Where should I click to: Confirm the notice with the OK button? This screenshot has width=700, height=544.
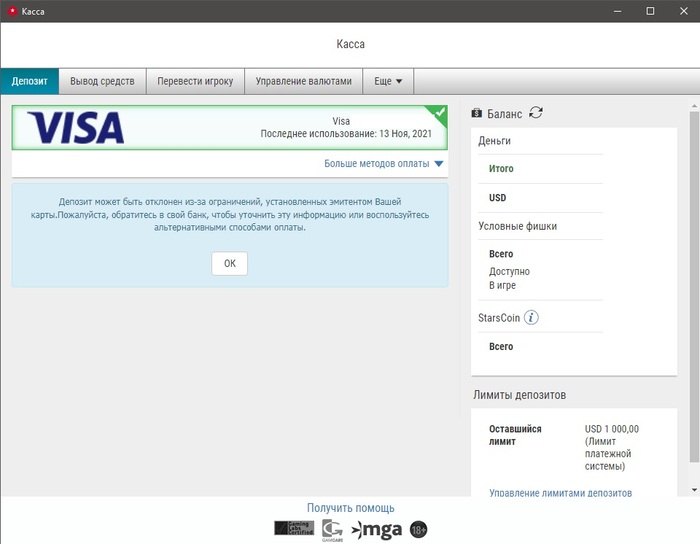click(x=229, y=263)
